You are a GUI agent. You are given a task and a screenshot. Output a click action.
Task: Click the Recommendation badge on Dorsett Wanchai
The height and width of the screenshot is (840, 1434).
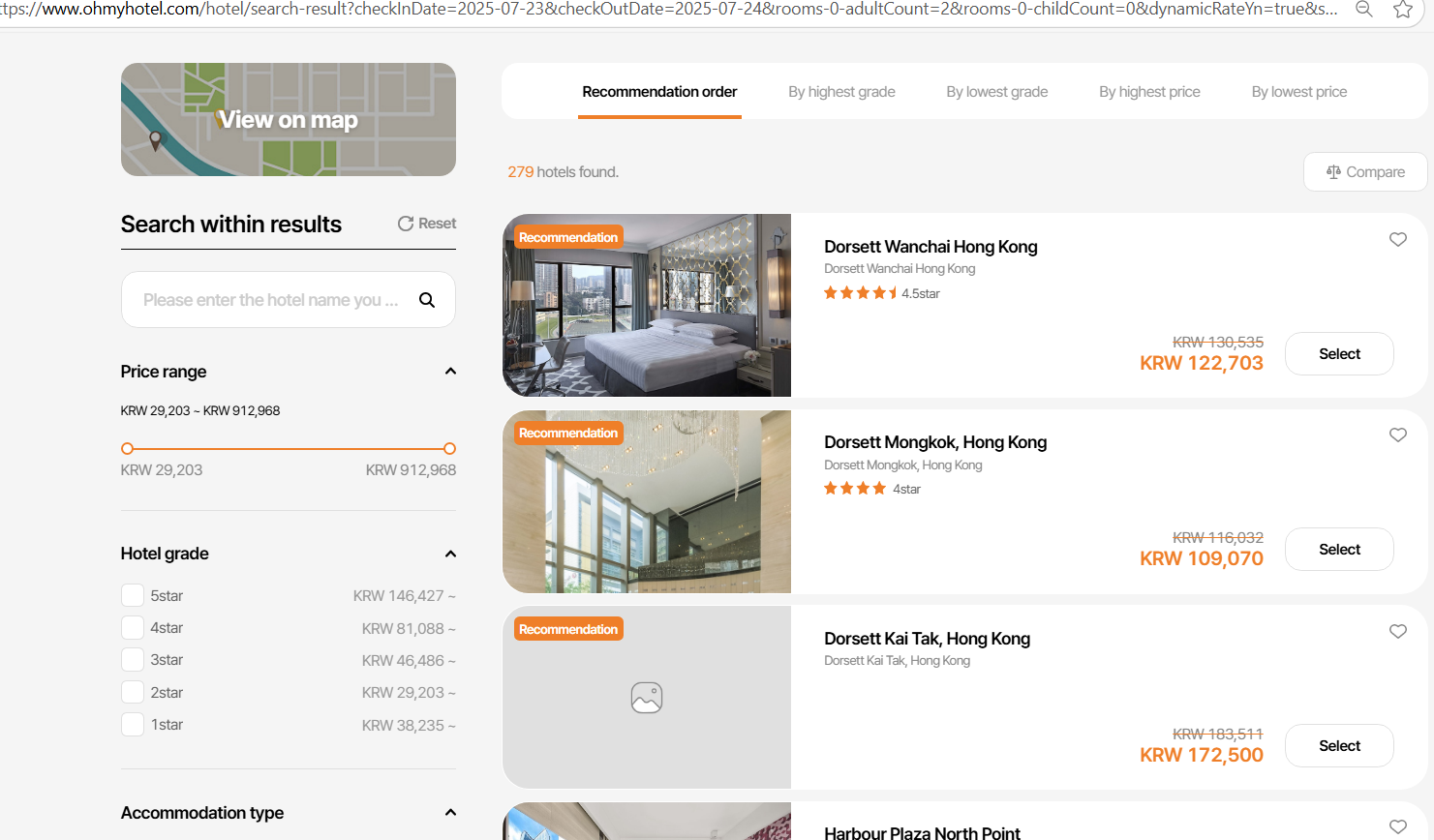click(x=568, y=237)
